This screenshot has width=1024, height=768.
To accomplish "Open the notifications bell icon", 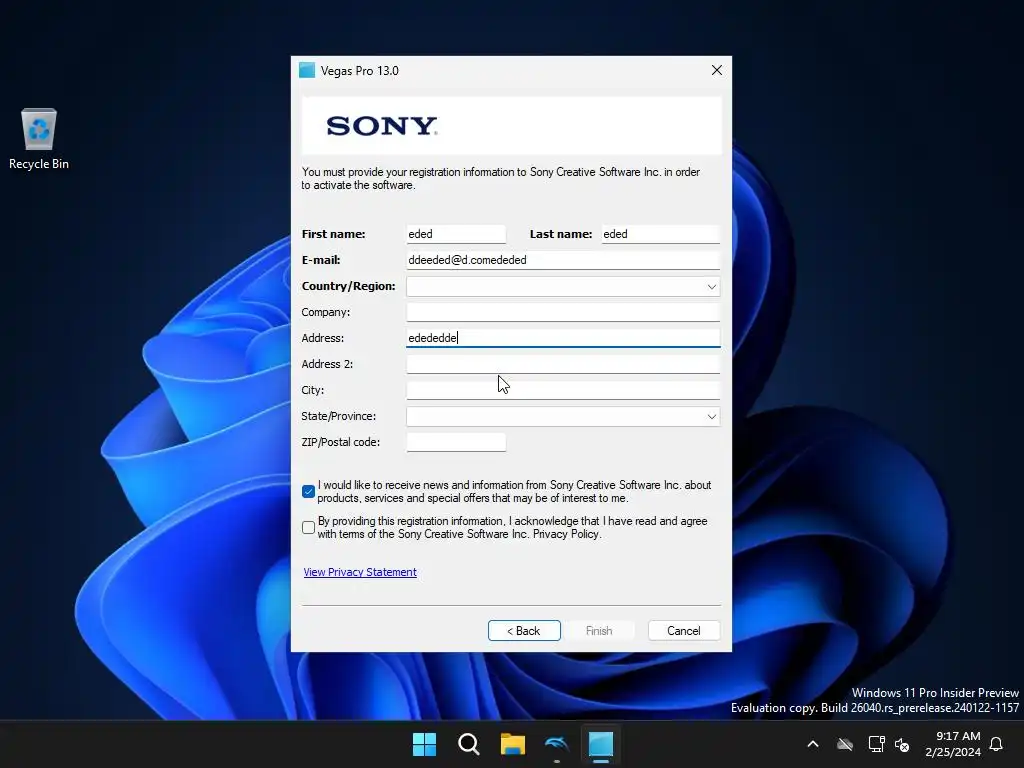I will click(996, 744).
